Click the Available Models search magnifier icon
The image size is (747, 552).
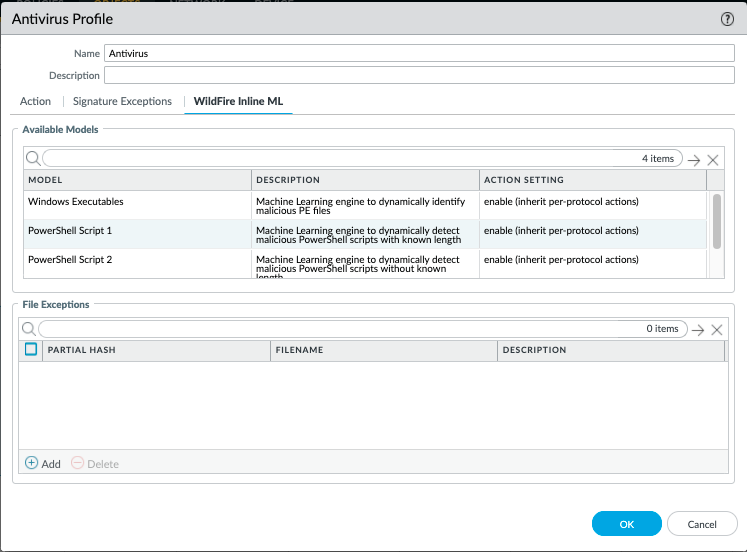(32, 158)
